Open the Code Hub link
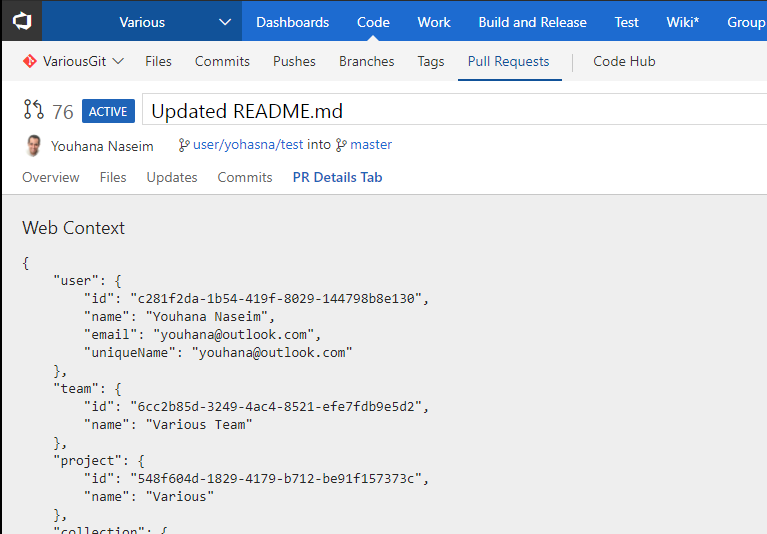 (624, 61)
